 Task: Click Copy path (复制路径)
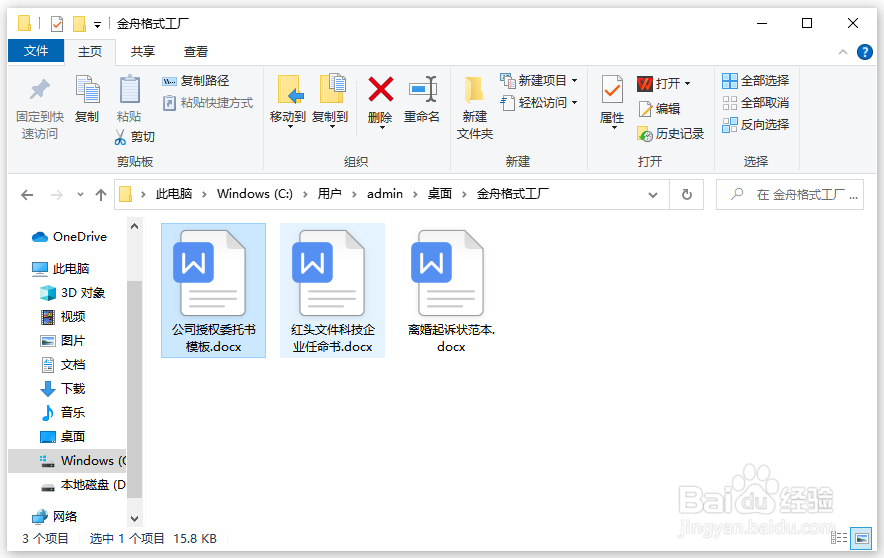196,81
